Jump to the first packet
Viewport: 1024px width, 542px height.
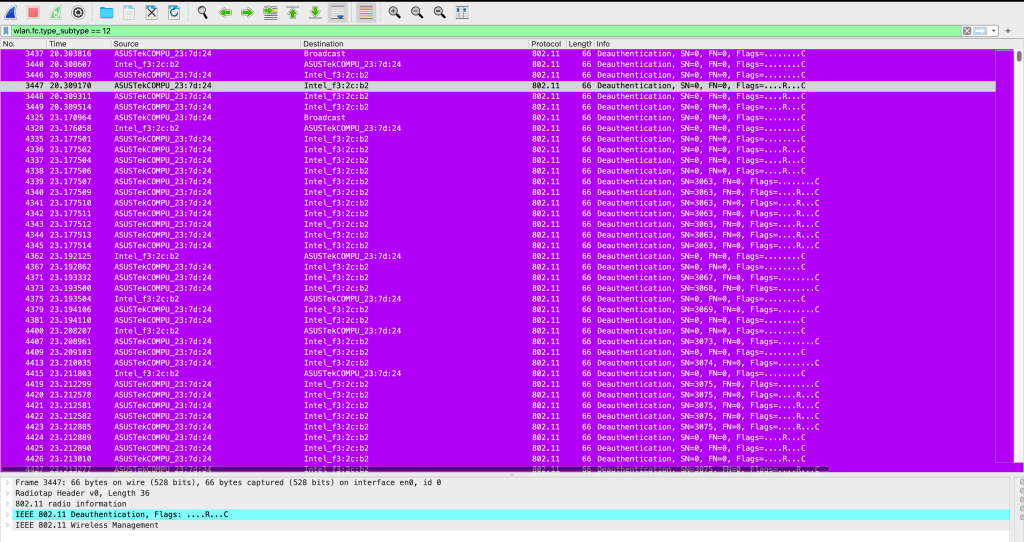pos(293,13)
